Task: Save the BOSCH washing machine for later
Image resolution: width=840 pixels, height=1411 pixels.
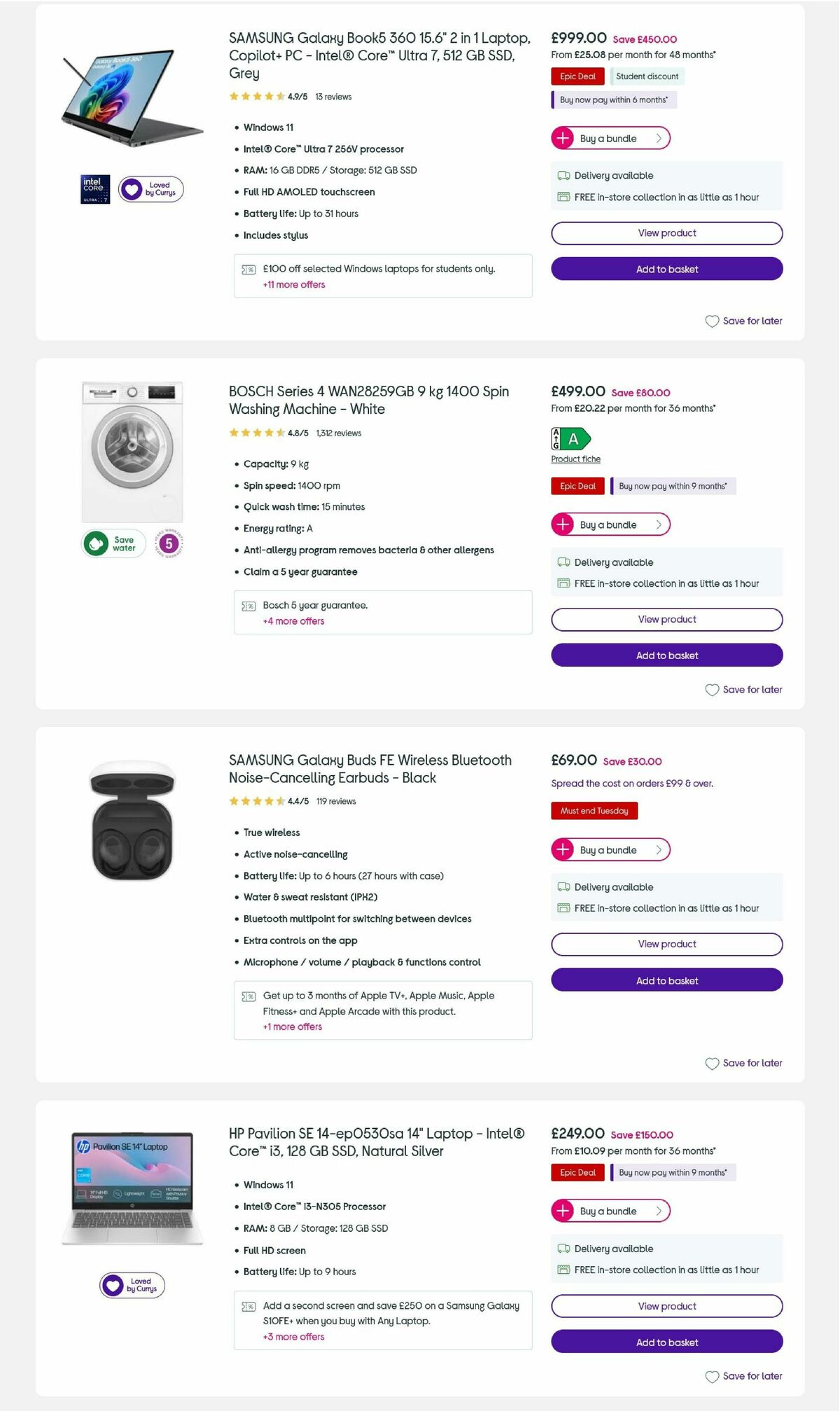Action: (x=743, y=689)
